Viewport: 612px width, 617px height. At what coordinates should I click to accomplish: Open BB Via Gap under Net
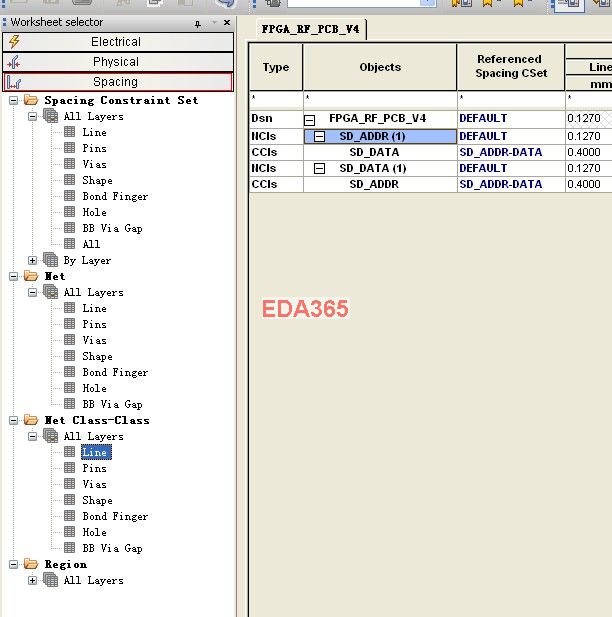(112, 405)
